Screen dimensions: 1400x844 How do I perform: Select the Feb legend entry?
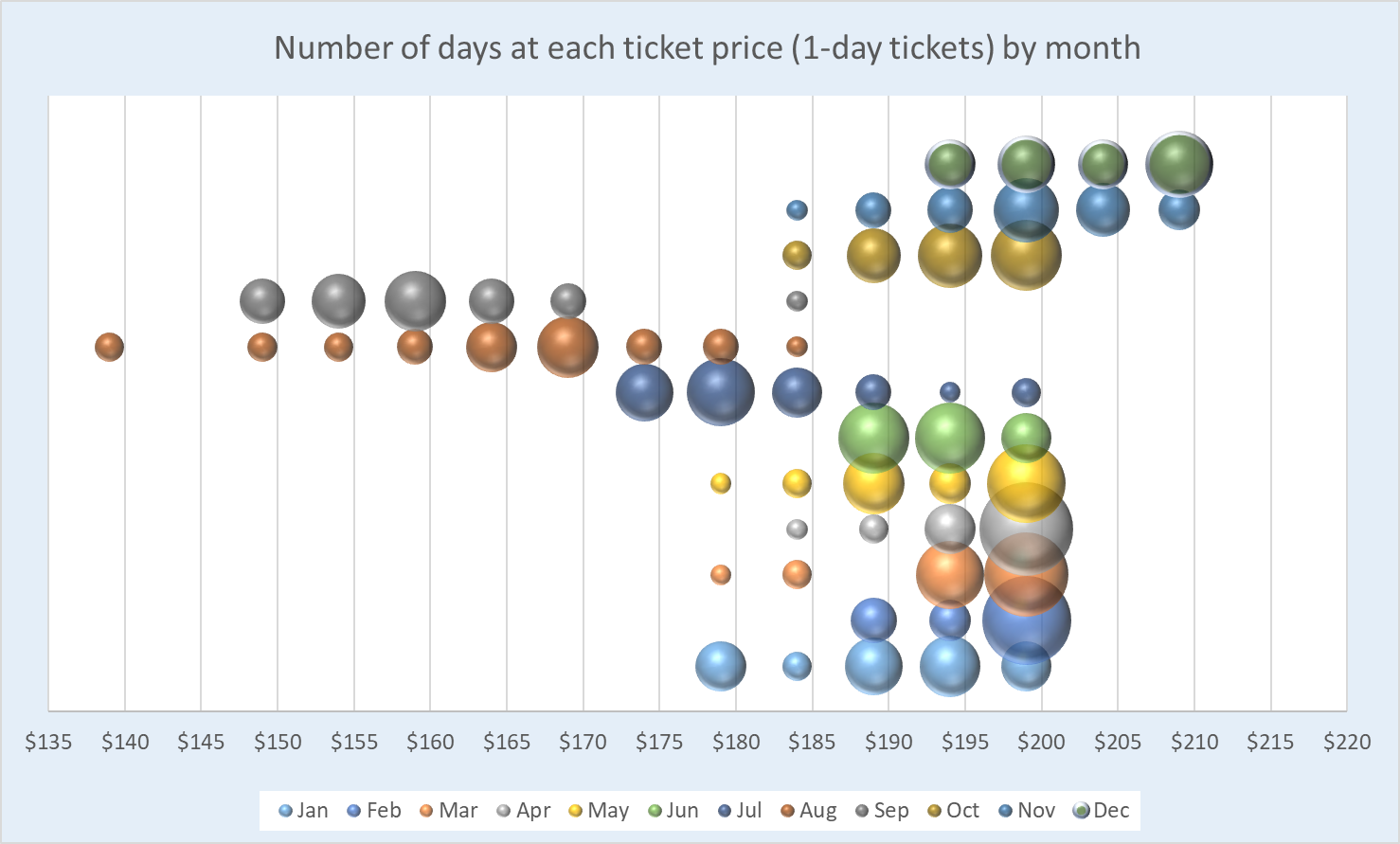[x=374, y=811]
